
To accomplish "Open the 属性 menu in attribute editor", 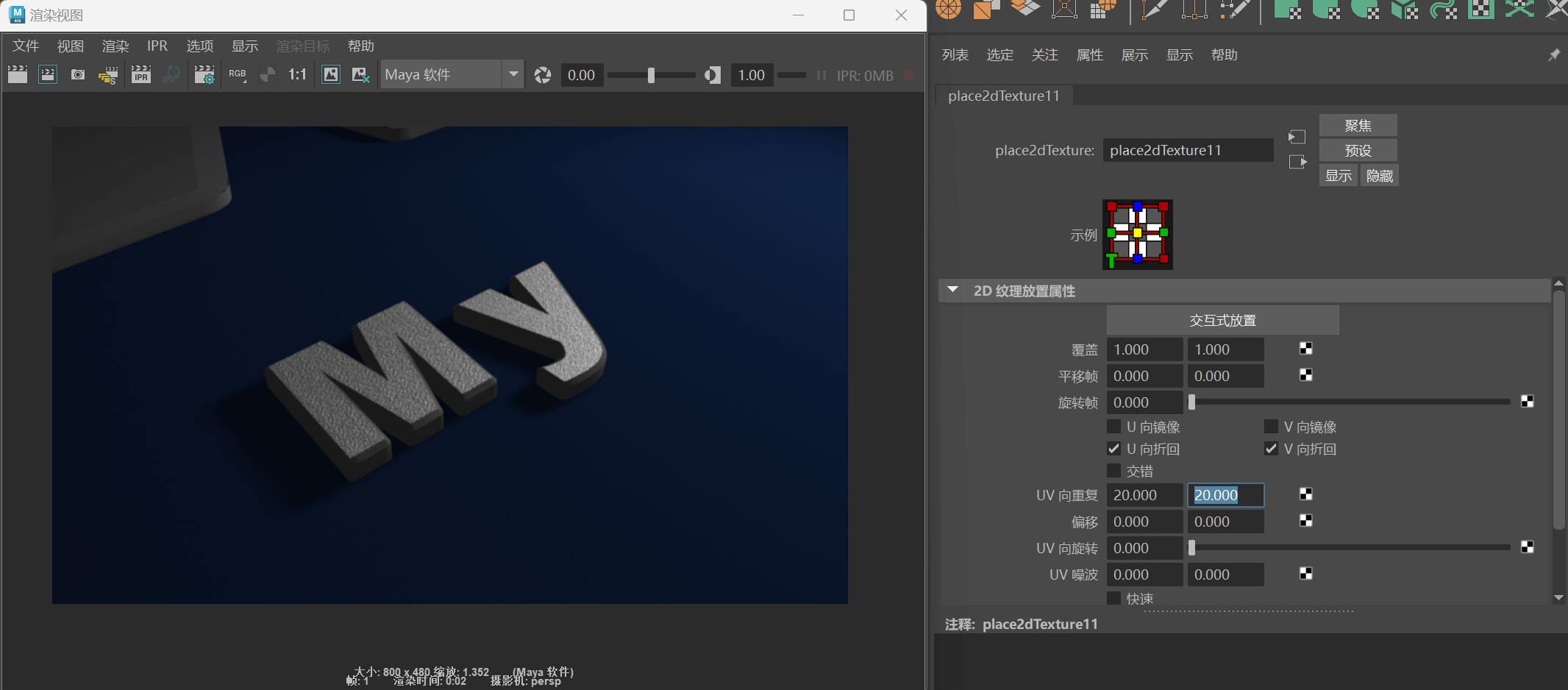I will tap(1090, 55).
